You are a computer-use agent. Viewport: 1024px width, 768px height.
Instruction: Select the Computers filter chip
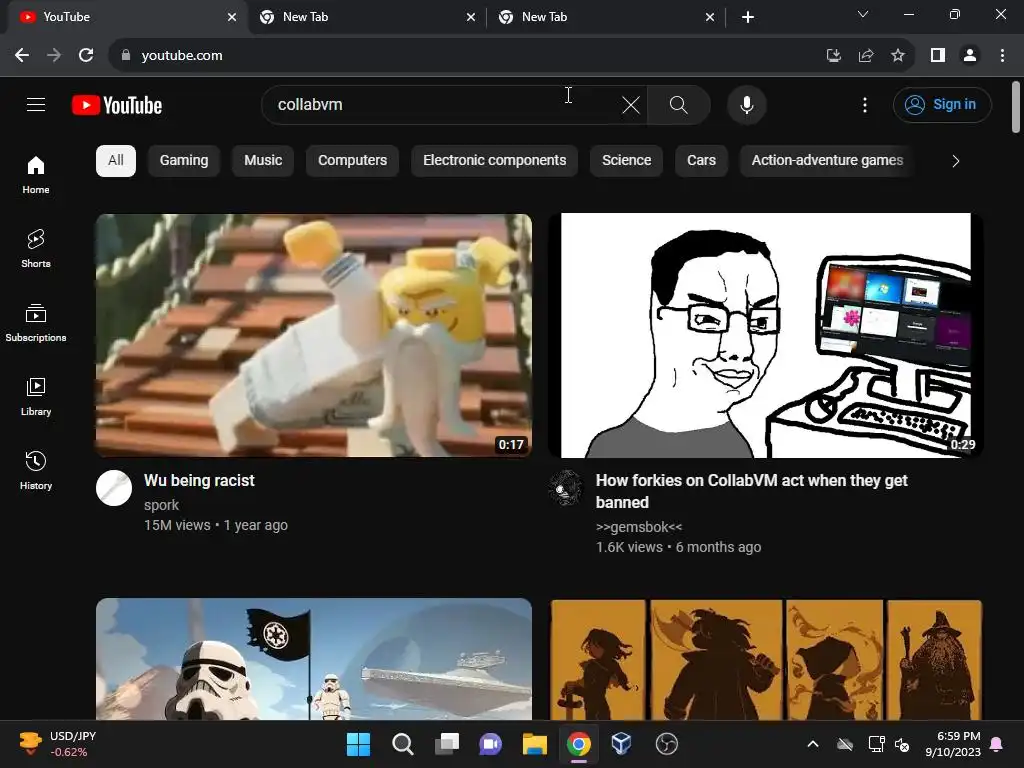[352, 161]
